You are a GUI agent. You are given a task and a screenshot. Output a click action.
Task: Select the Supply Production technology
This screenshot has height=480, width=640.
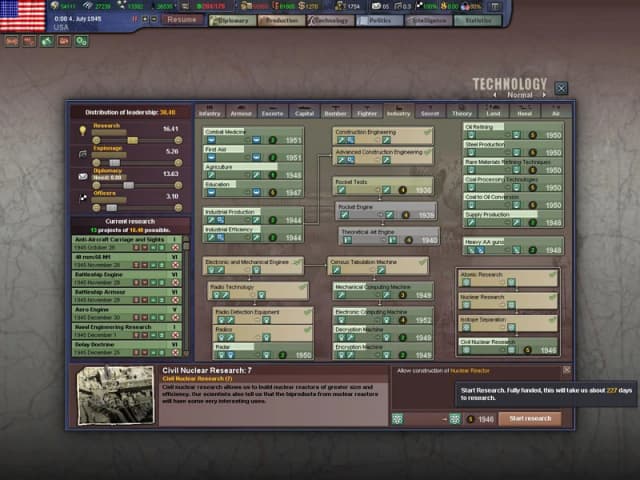coord(513,218)
